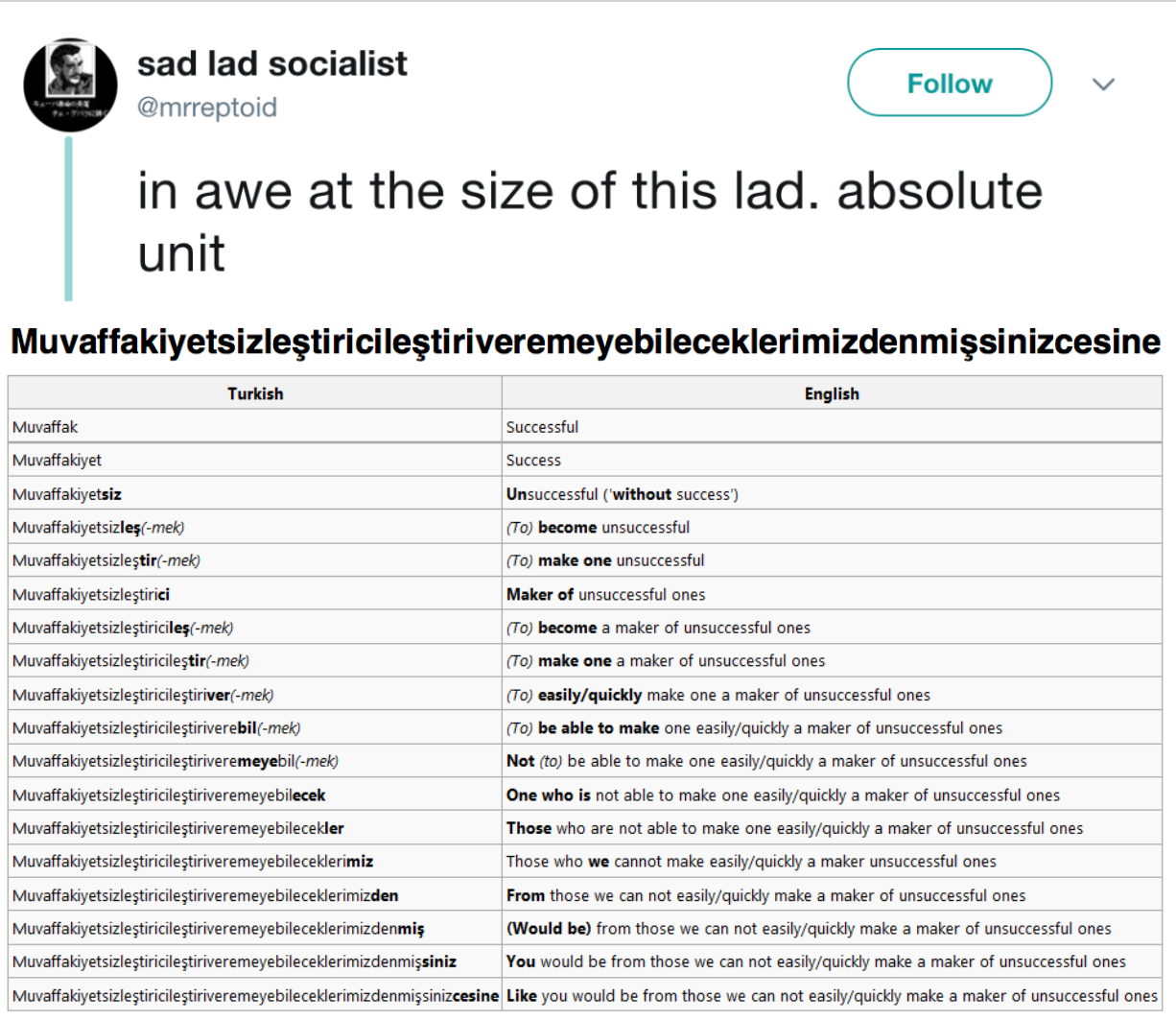The width and height of the screenshot is (1176, 1021).
Task: Click the 'Successful' translation cell
Action: point(832,427)
